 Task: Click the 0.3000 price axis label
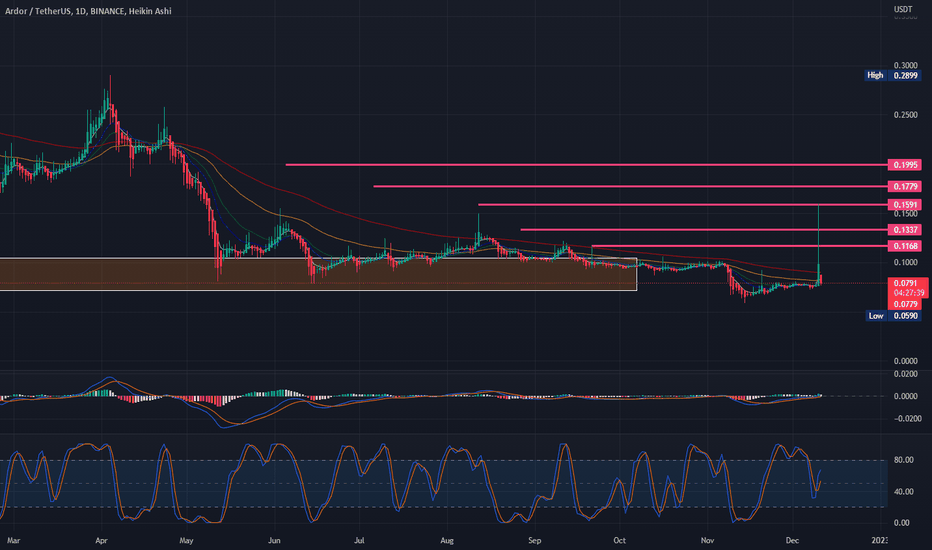click(905, 65)
